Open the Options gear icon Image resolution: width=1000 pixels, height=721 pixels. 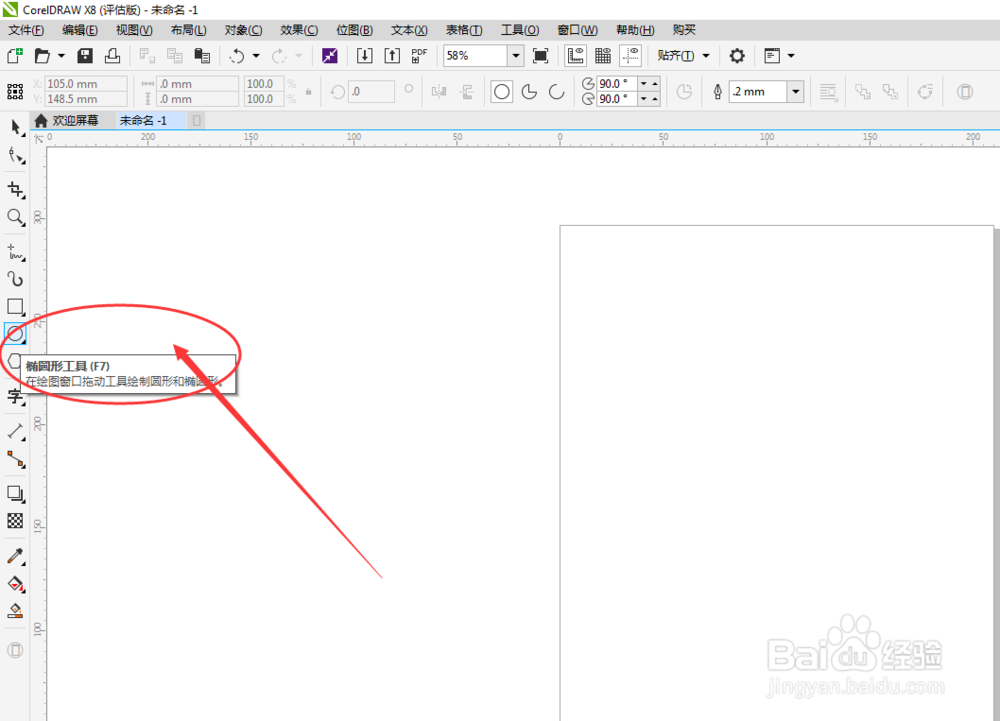[x=737, y=56]
